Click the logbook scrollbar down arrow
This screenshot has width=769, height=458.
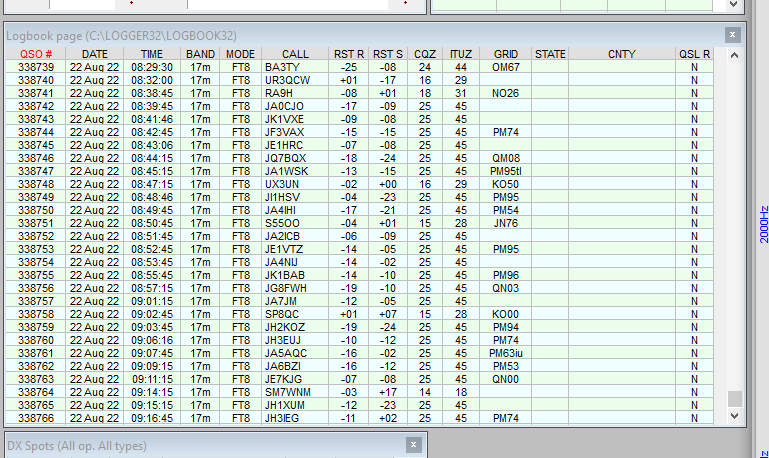(x=734, y=416)
